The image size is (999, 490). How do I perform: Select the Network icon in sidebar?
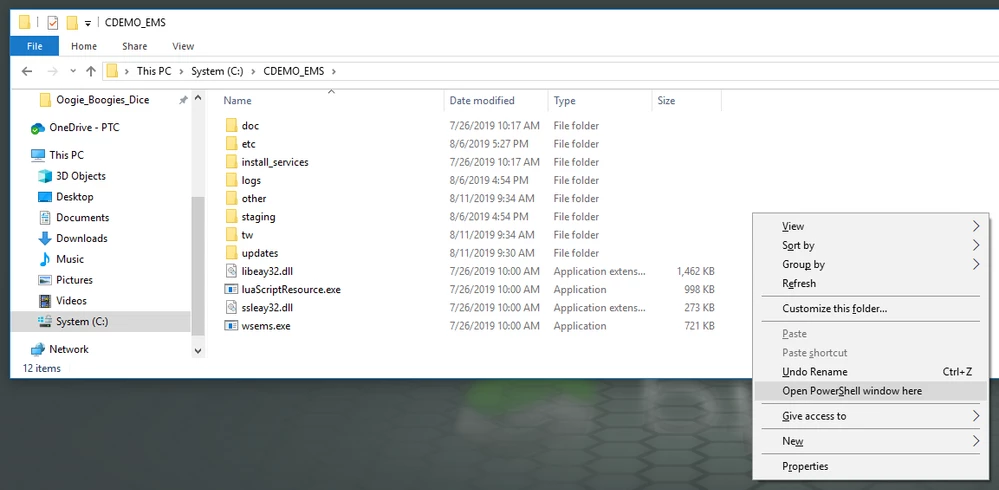(38, 349)
